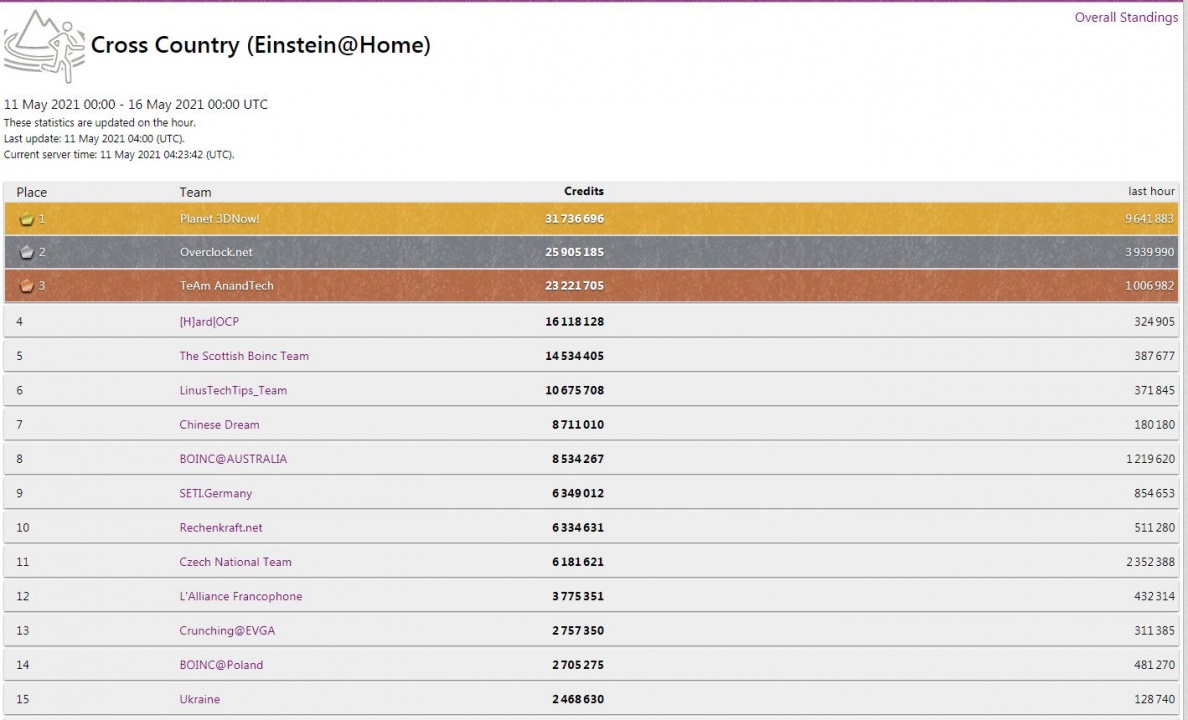Open the [H]ard|OCP team link

209,322
